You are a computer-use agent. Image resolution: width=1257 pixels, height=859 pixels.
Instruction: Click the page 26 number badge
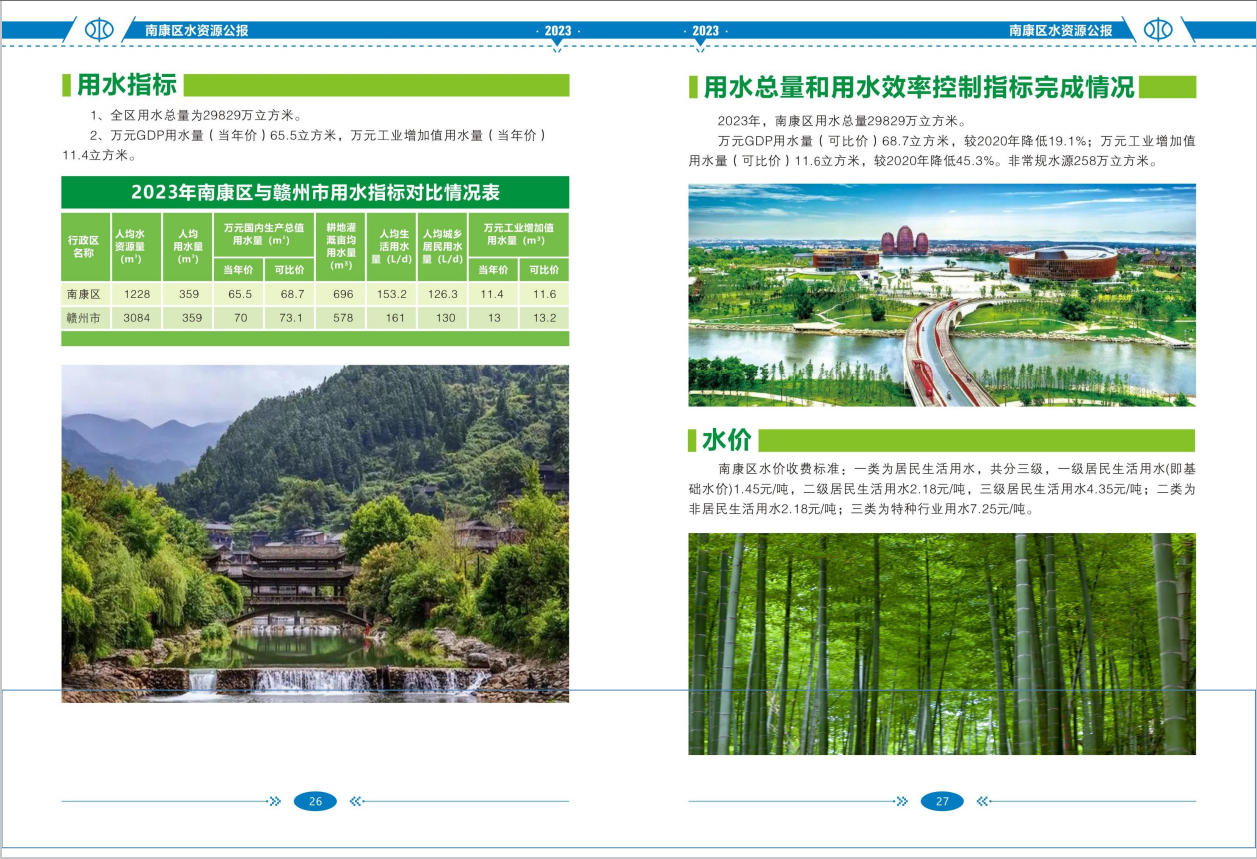[315, 801]
